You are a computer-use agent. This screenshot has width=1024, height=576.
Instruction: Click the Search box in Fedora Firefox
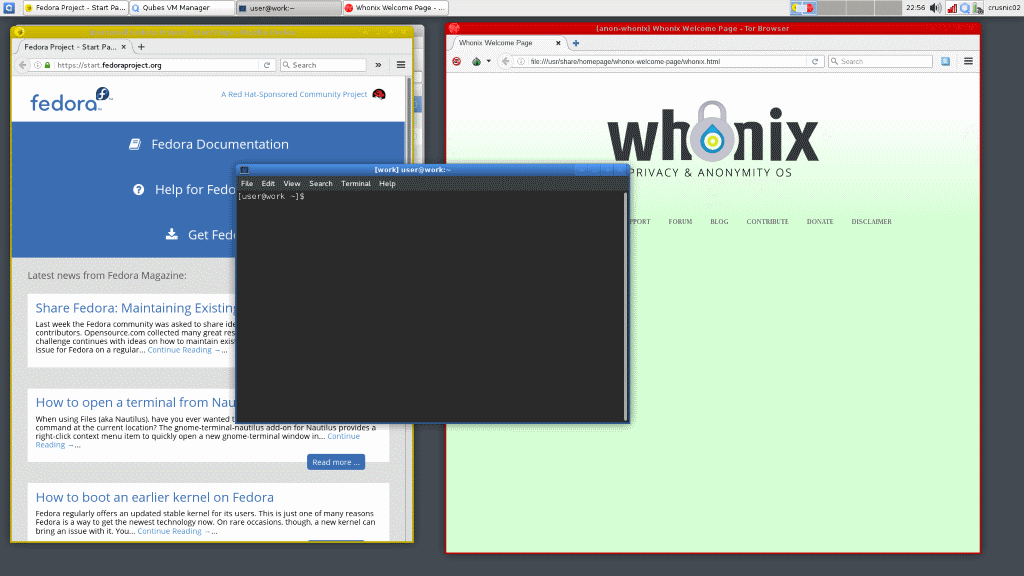pos(323,65)
